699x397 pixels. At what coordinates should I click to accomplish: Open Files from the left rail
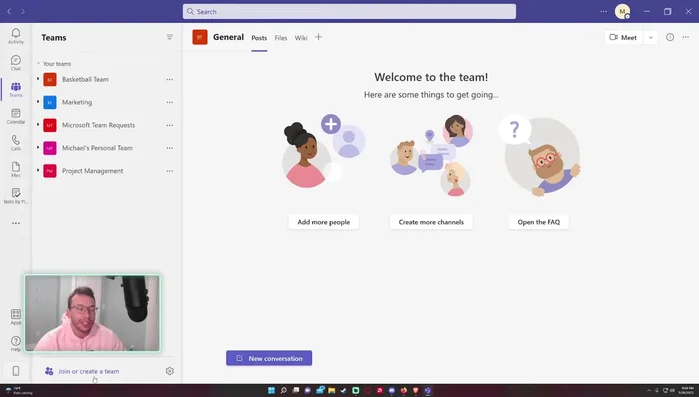tap(16, 170)
